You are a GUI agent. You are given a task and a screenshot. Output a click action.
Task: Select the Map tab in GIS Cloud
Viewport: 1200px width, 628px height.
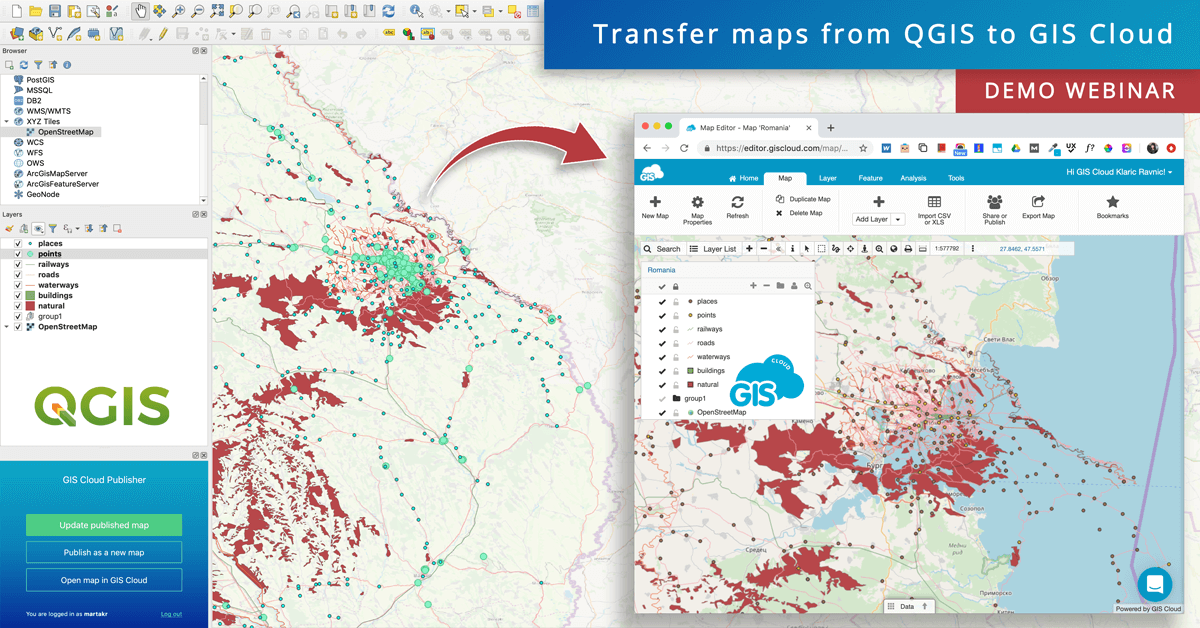785,178
